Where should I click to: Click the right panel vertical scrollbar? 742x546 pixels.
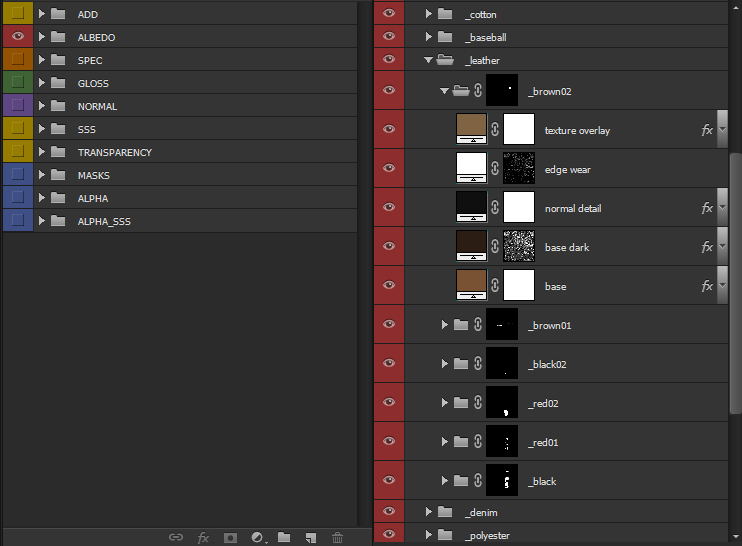[x=735, y=283]
